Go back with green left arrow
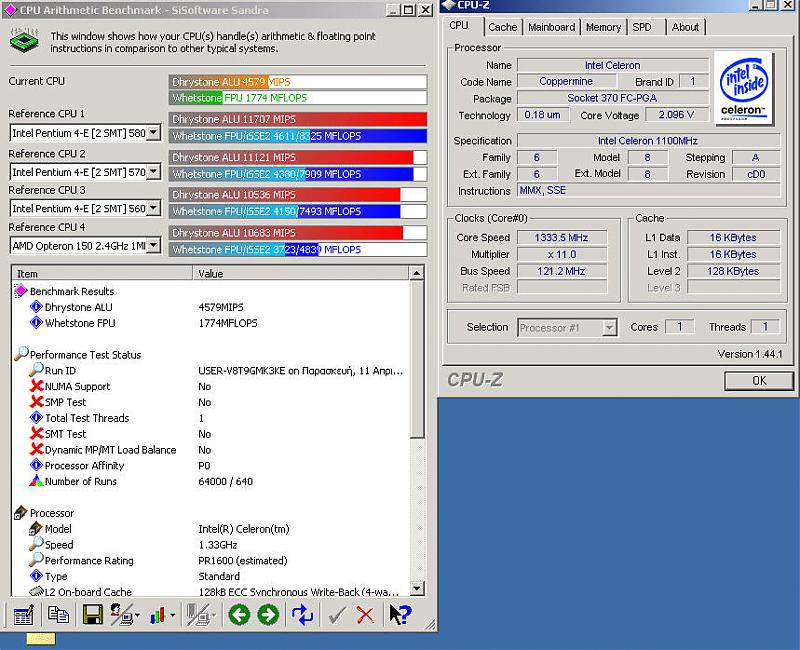 239,615
